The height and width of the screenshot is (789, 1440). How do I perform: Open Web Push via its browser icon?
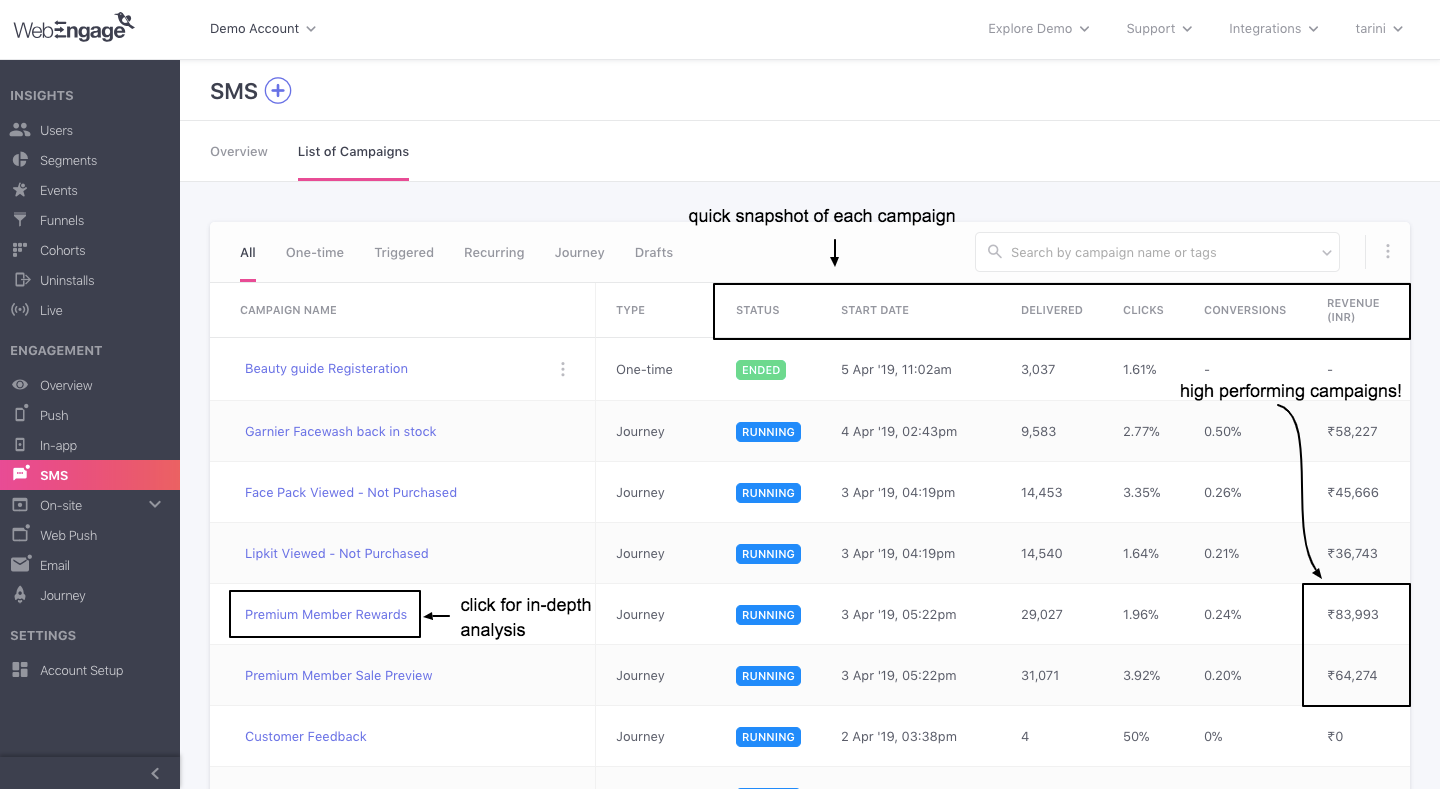(x=20, y=535)
